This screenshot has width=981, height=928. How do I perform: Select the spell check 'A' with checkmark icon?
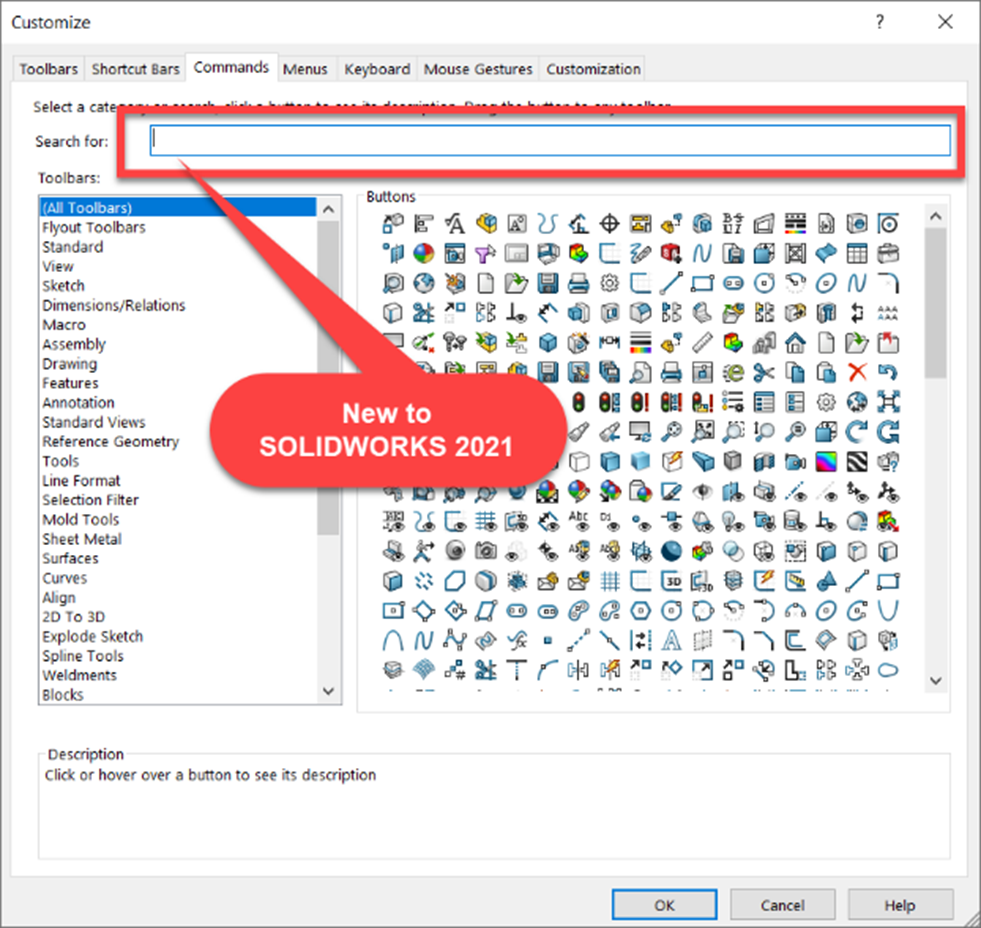454,223
